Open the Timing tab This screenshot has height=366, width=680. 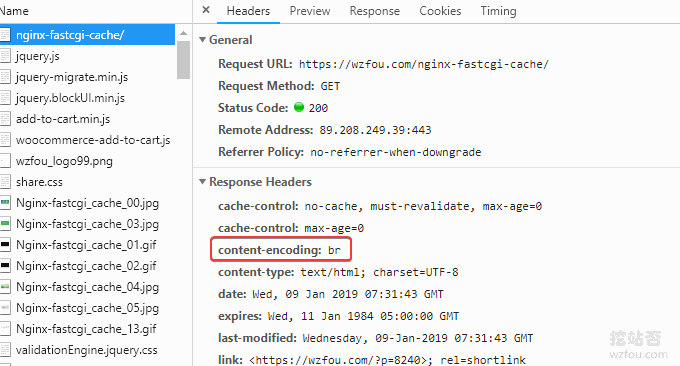tap(498, 11)
